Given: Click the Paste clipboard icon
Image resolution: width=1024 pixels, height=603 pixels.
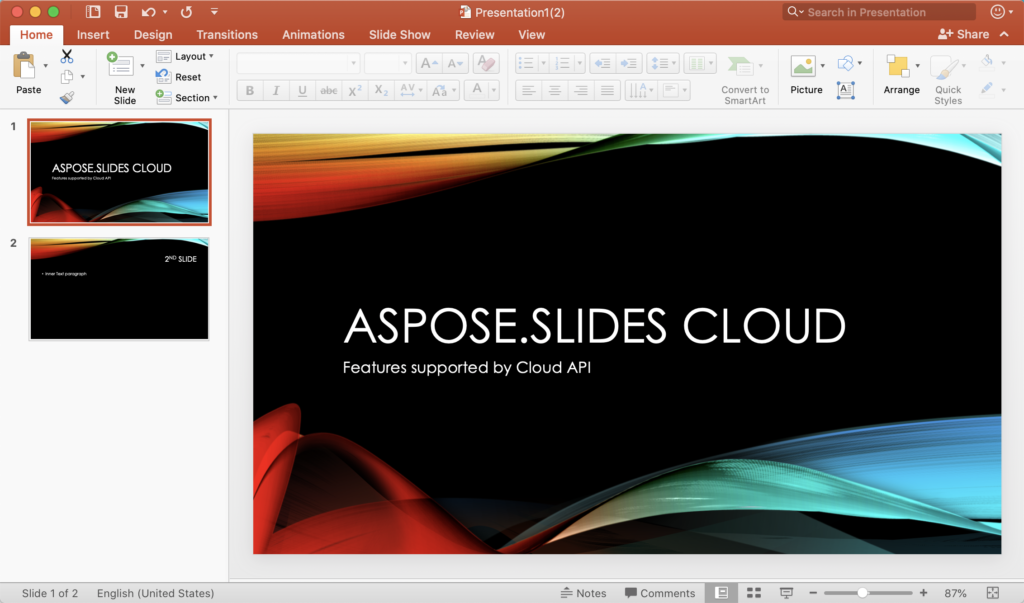Looking at the screenshot, I should pyautogui.click(x=25, y=65).
